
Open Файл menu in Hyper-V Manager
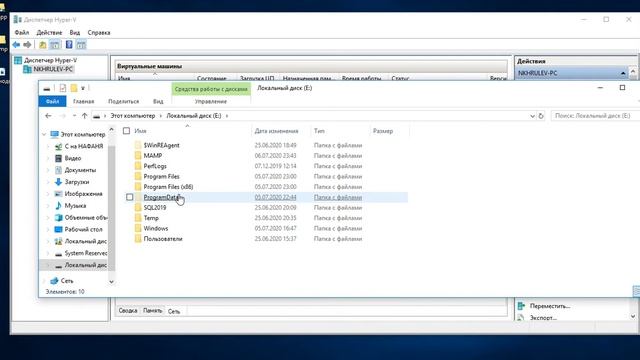(22, 32)
